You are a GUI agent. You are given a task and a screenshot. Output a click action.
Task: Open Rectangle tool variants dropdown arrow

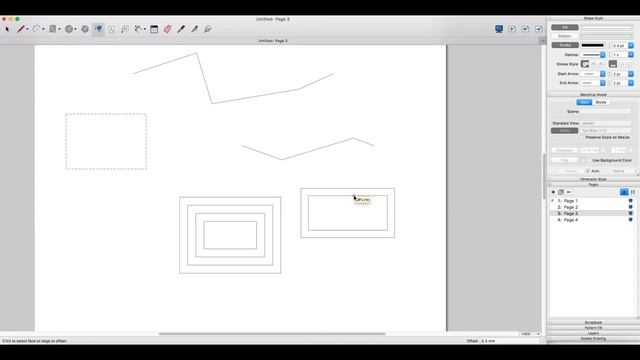59,29
